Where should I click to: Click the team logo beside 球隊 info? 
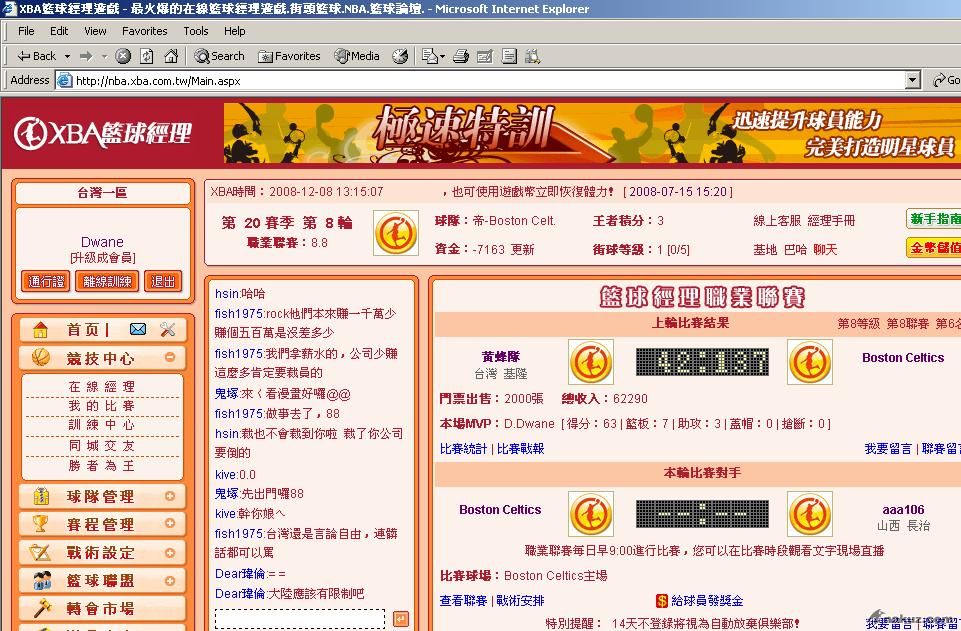[x=396, y=233]
